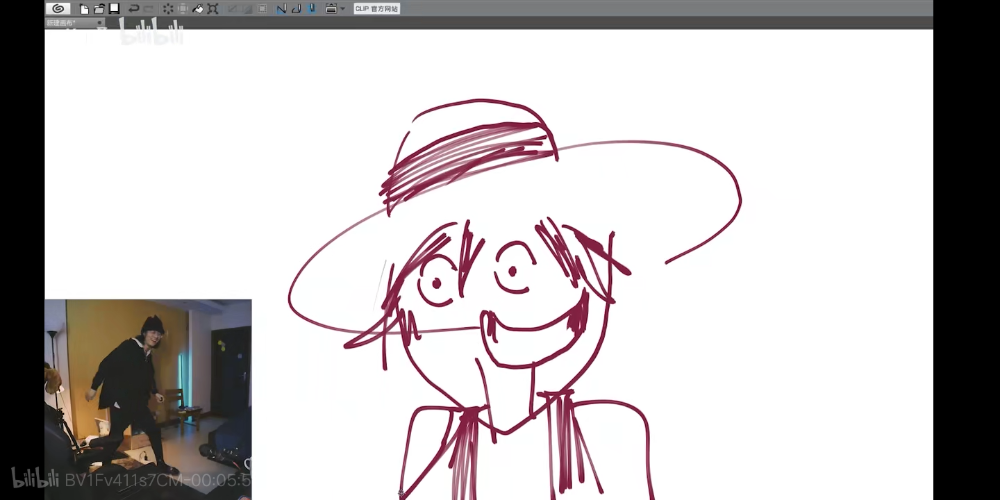
Task: Clear layer with the dotted circle icon
Action: coord(168,9)
